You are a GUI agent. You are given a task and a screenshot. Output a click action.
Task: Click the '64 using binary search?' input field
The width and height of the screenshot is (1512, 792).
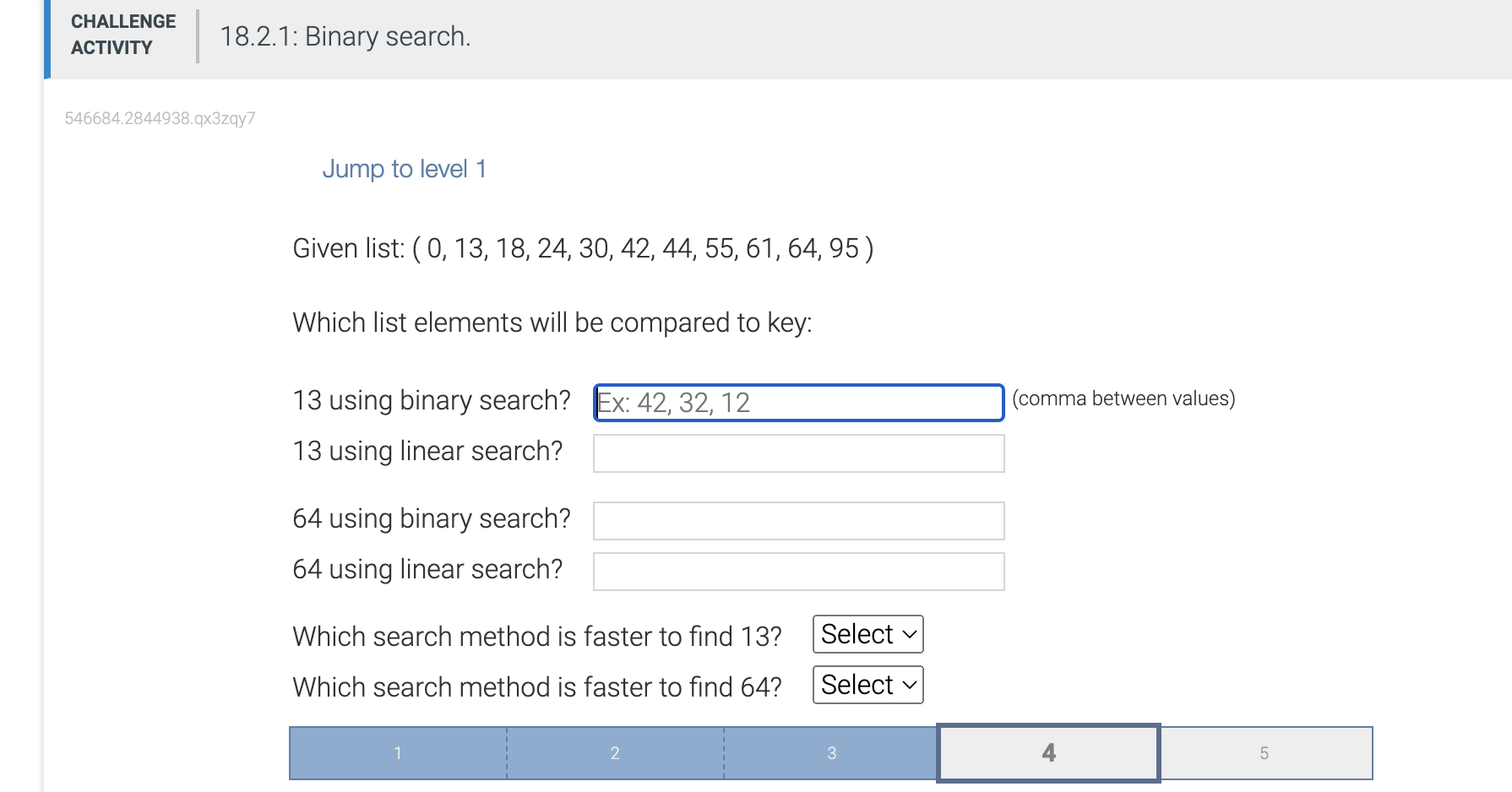[x=797, y=520]
